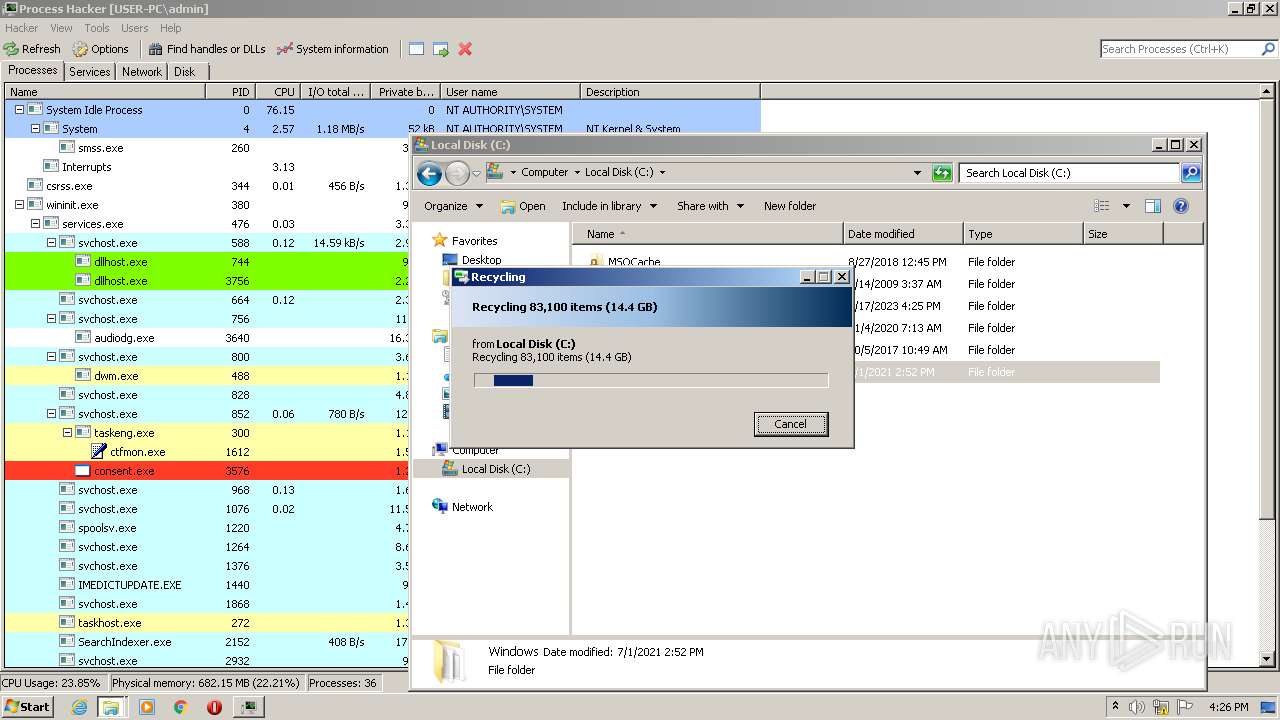Open the View menu
Image resolution: width=1280 pixels, height=720 pixels.
(x=61, y=28)
